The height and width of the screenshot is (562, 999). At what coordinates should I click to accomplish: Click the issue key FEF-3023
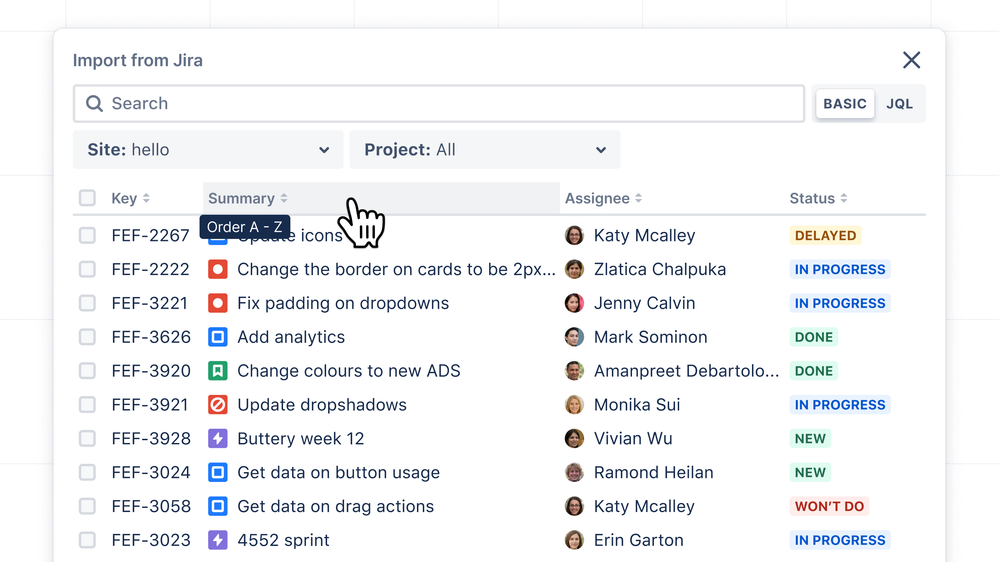(151, 540)
